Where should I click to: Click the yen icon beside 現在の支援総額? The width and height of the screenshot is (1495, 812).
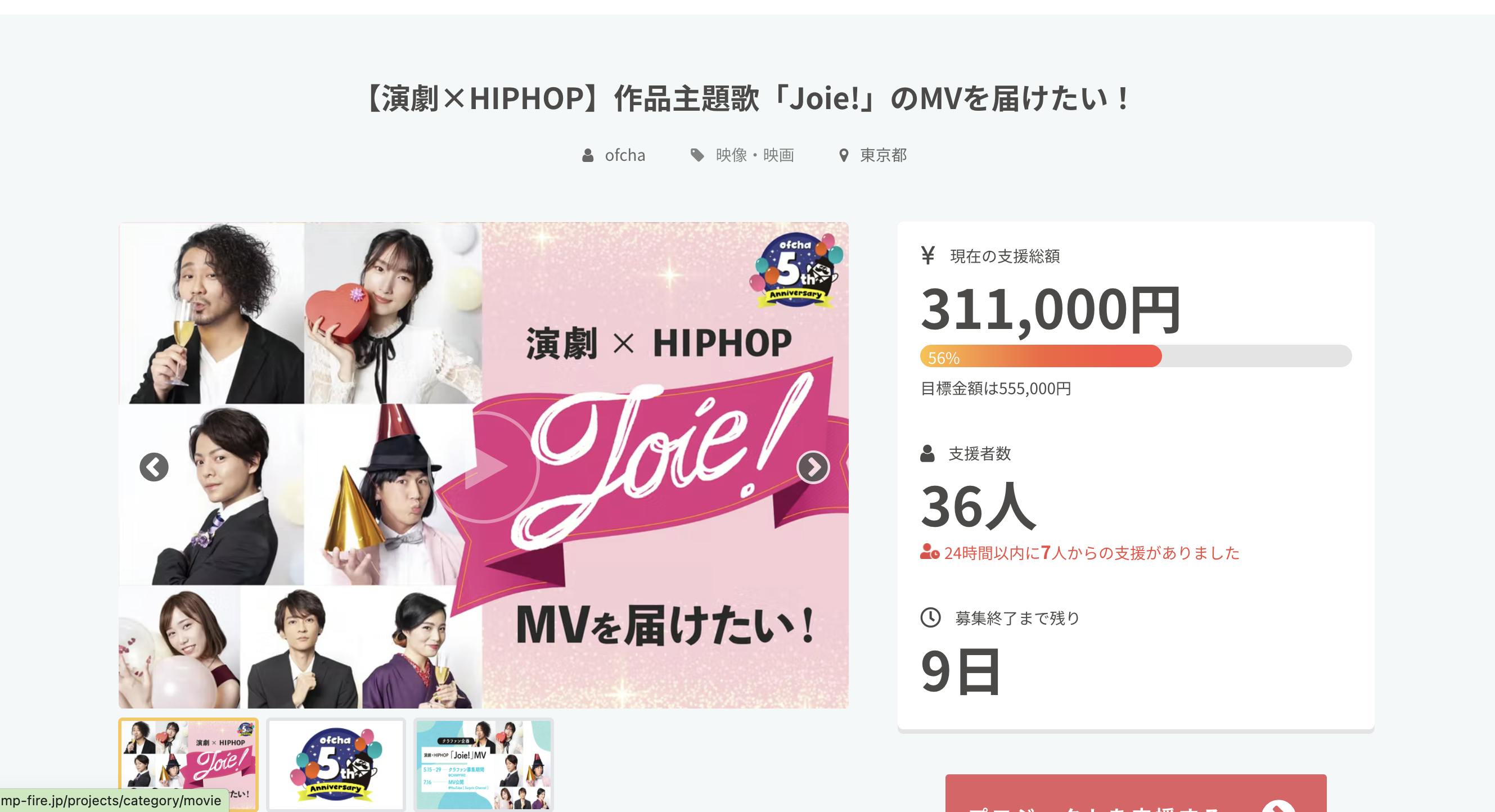tap(928, 255)
